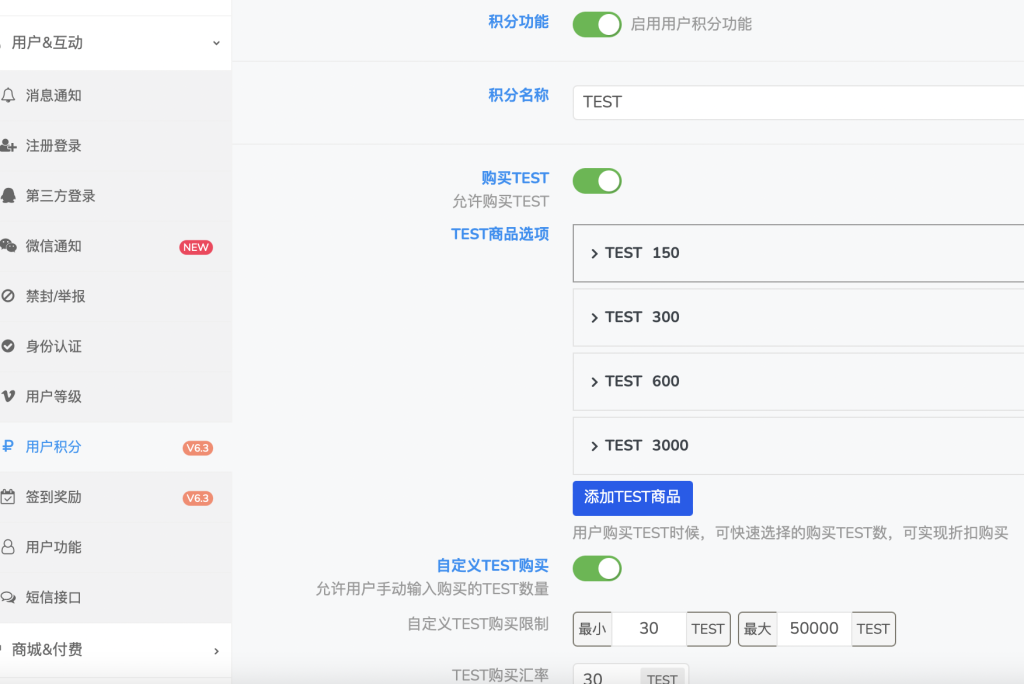Open the TEST 3000 product details

[x=645, y=446]
